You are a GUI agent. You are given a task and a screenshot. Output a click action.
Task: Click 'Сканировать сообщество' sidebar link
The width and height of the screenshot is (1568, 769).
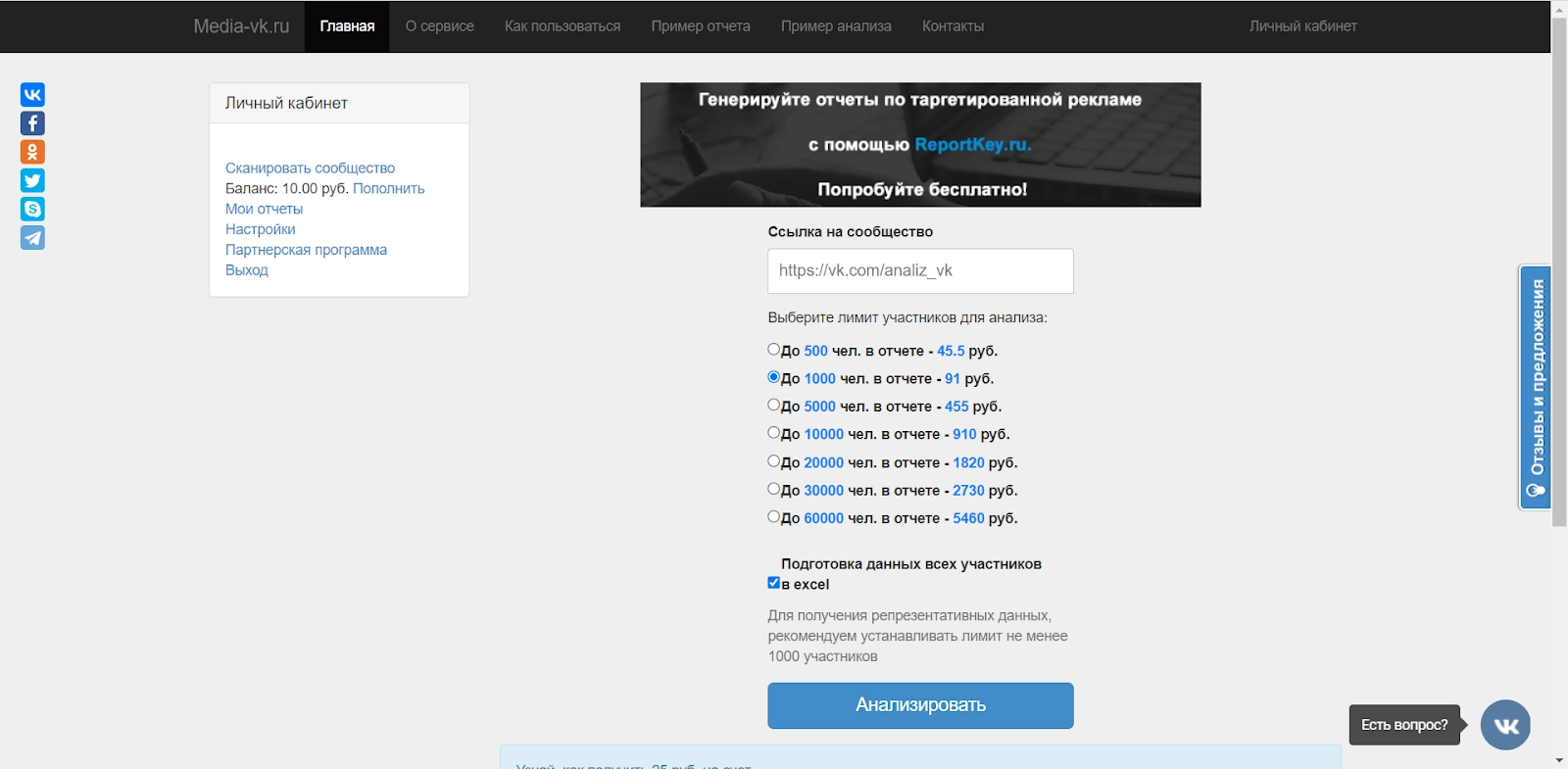(x=310, y=168)
